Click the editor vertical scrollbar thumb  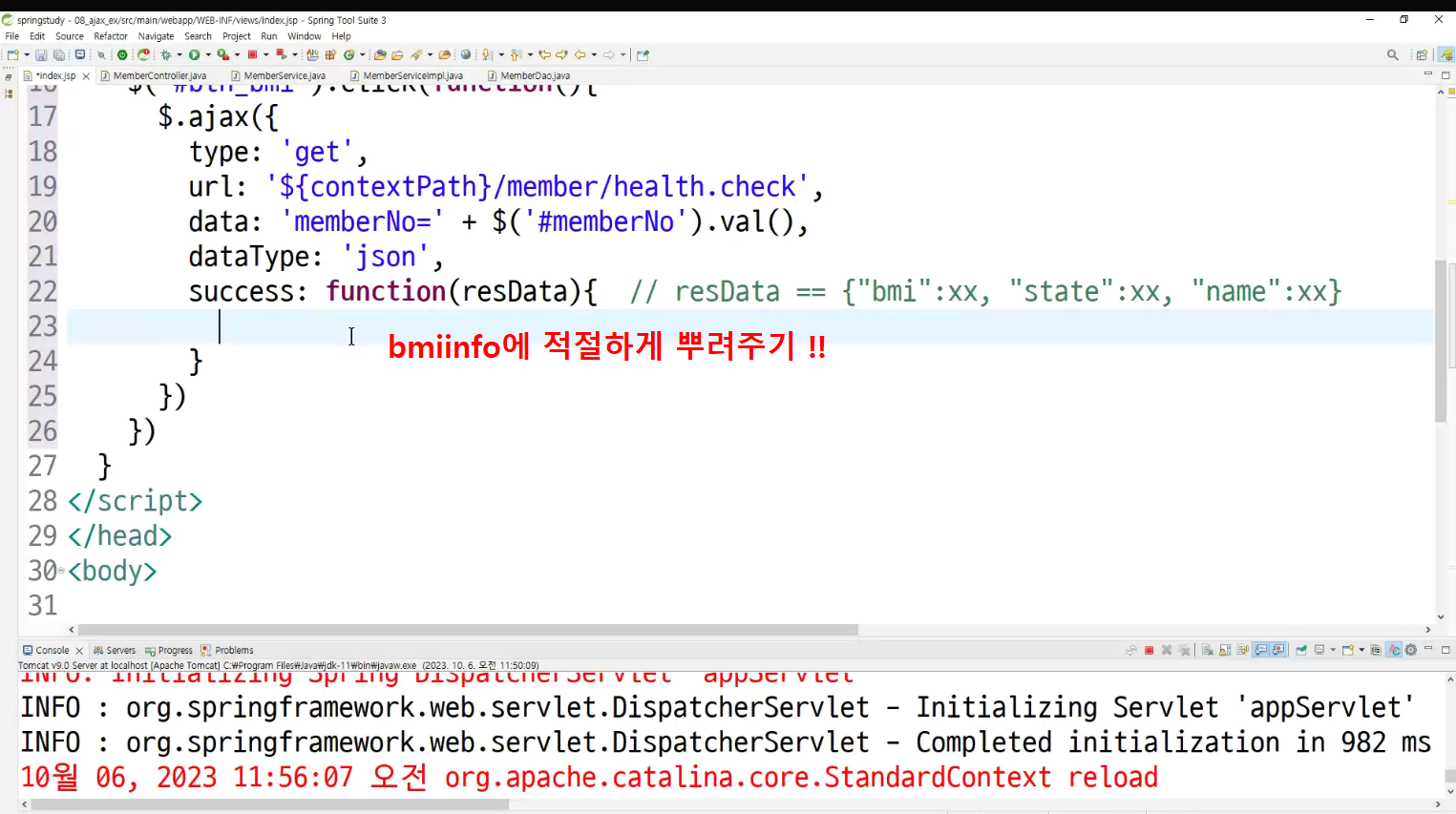[1441, 341]
